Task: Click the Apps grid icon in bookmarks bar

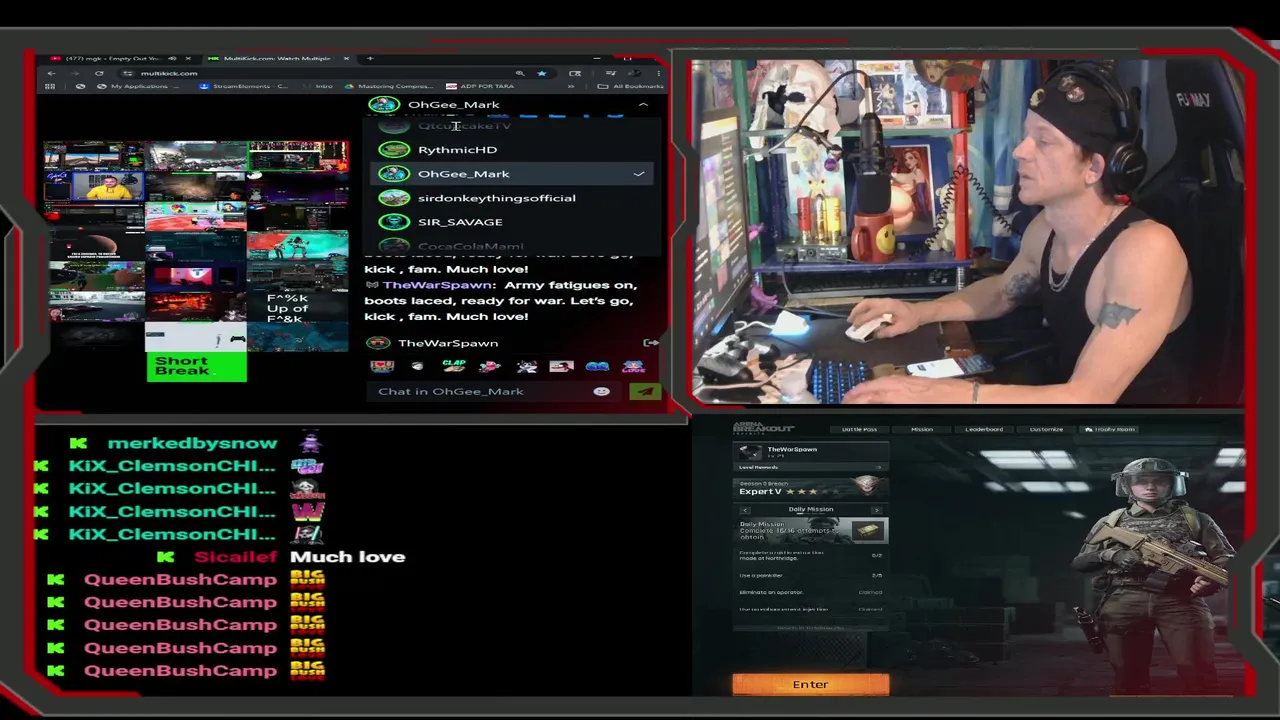Action: coord(52,86)
